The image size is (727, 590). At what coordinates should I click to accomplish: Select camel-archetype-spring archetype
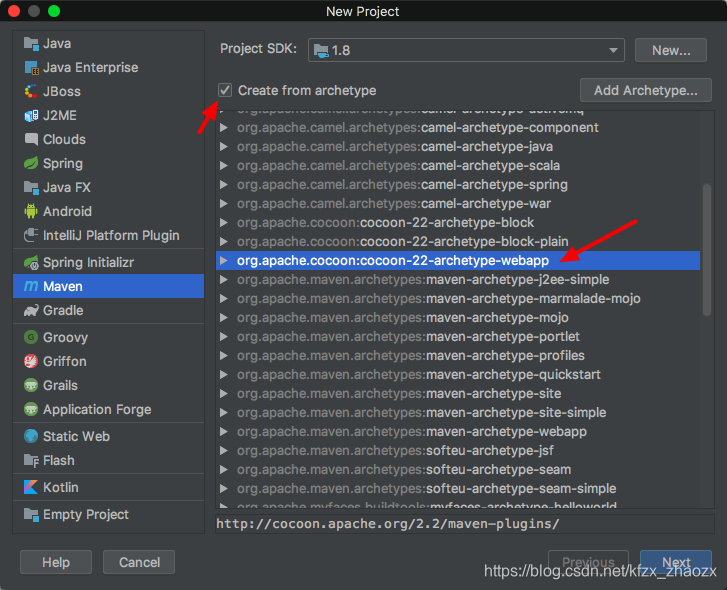point(458,184)
